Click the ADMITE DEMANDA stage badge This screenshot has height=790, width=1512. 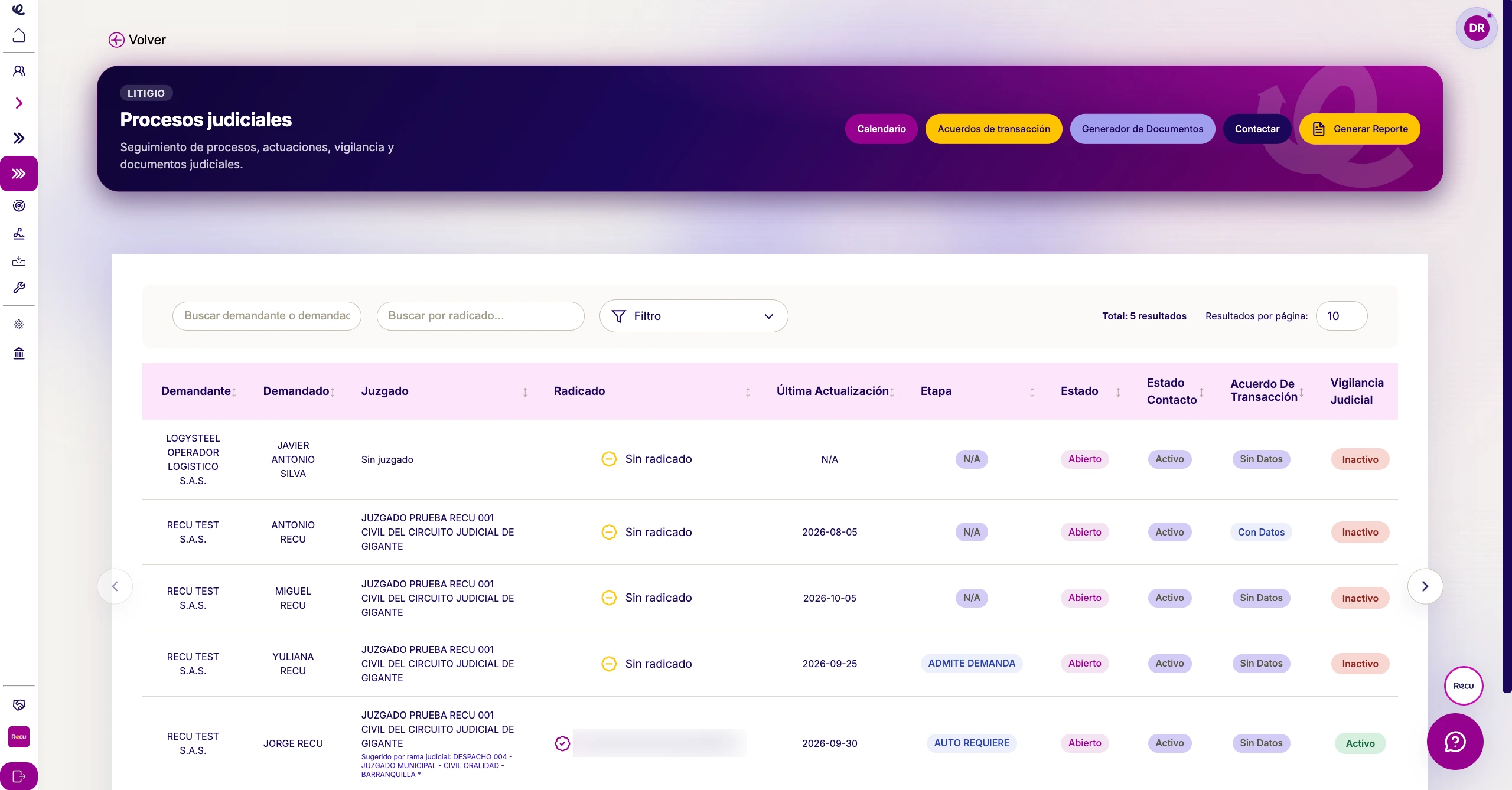972,663
